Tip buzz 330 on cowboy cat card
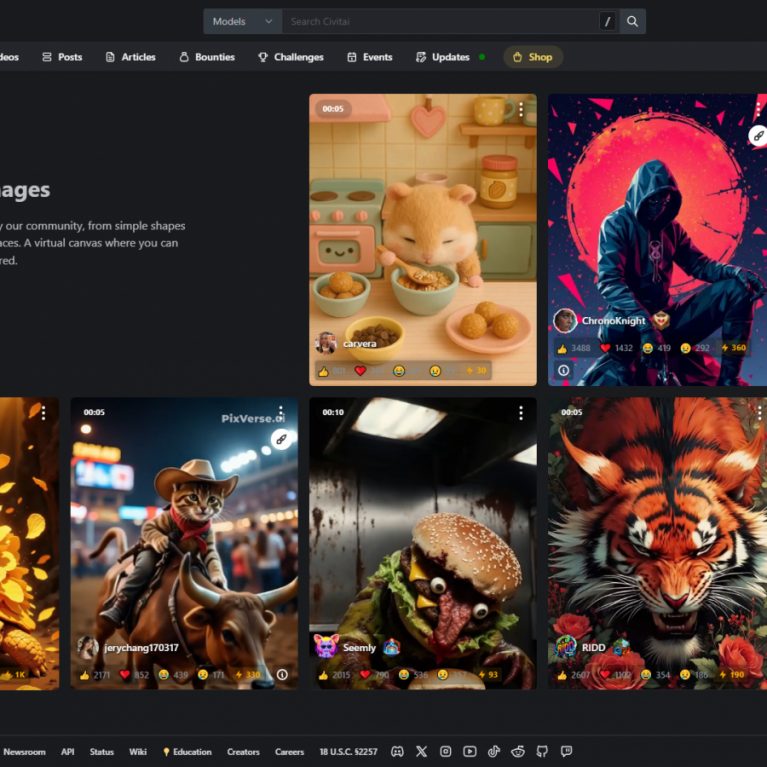767x767 pixels. tap(248, 675)
